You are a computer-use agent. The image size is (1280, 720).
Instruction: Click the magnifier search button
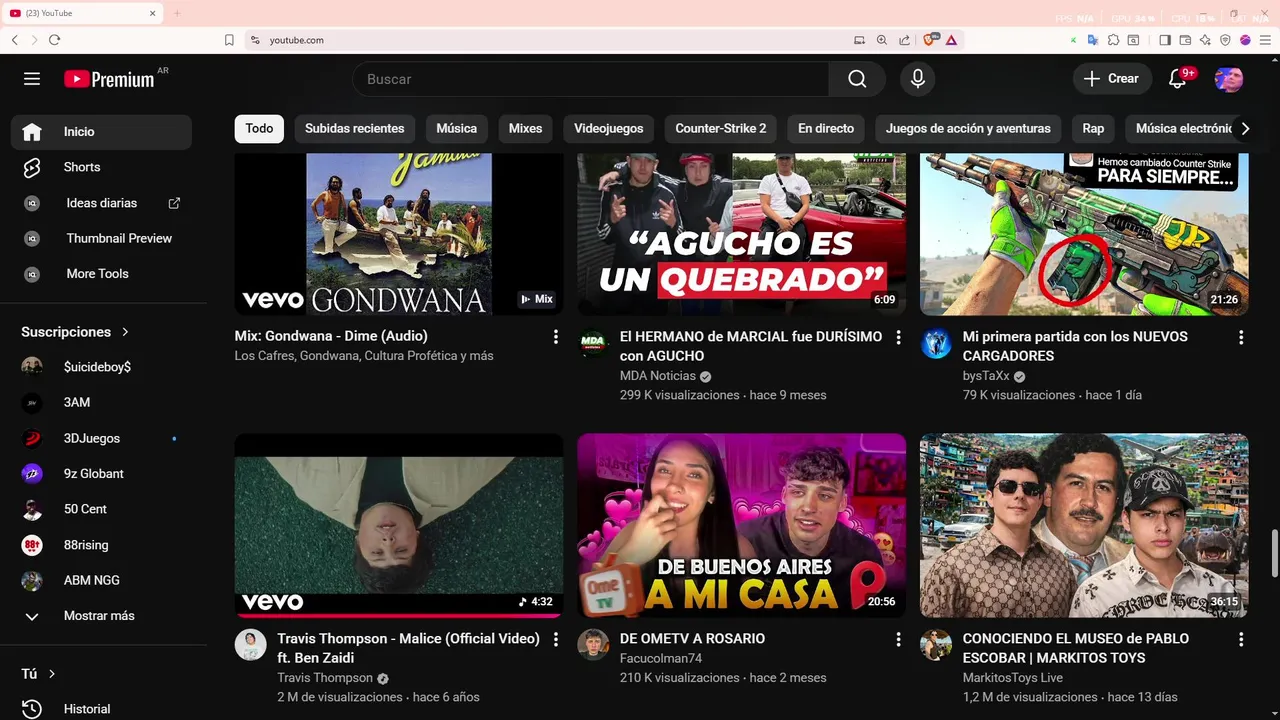[857, 79]
